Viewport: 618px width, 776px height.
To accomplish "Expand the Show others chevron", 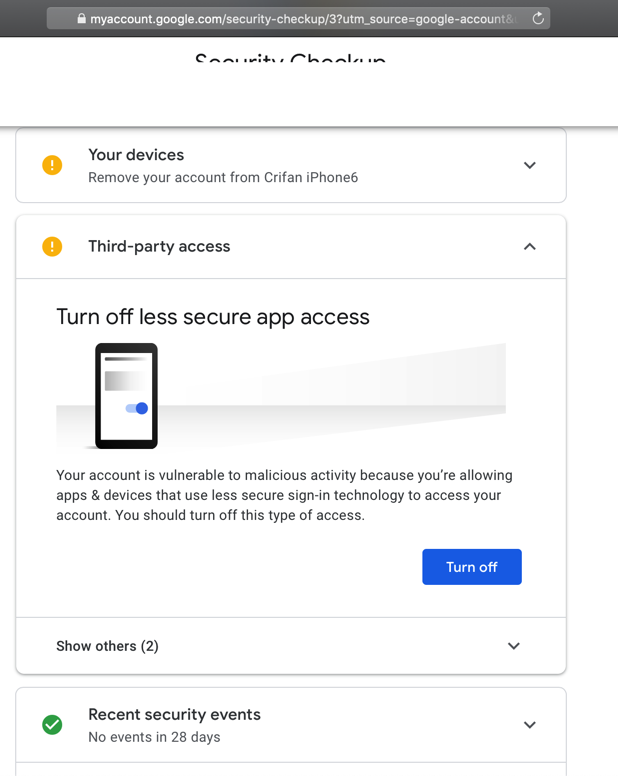I will tap(514, 646).
